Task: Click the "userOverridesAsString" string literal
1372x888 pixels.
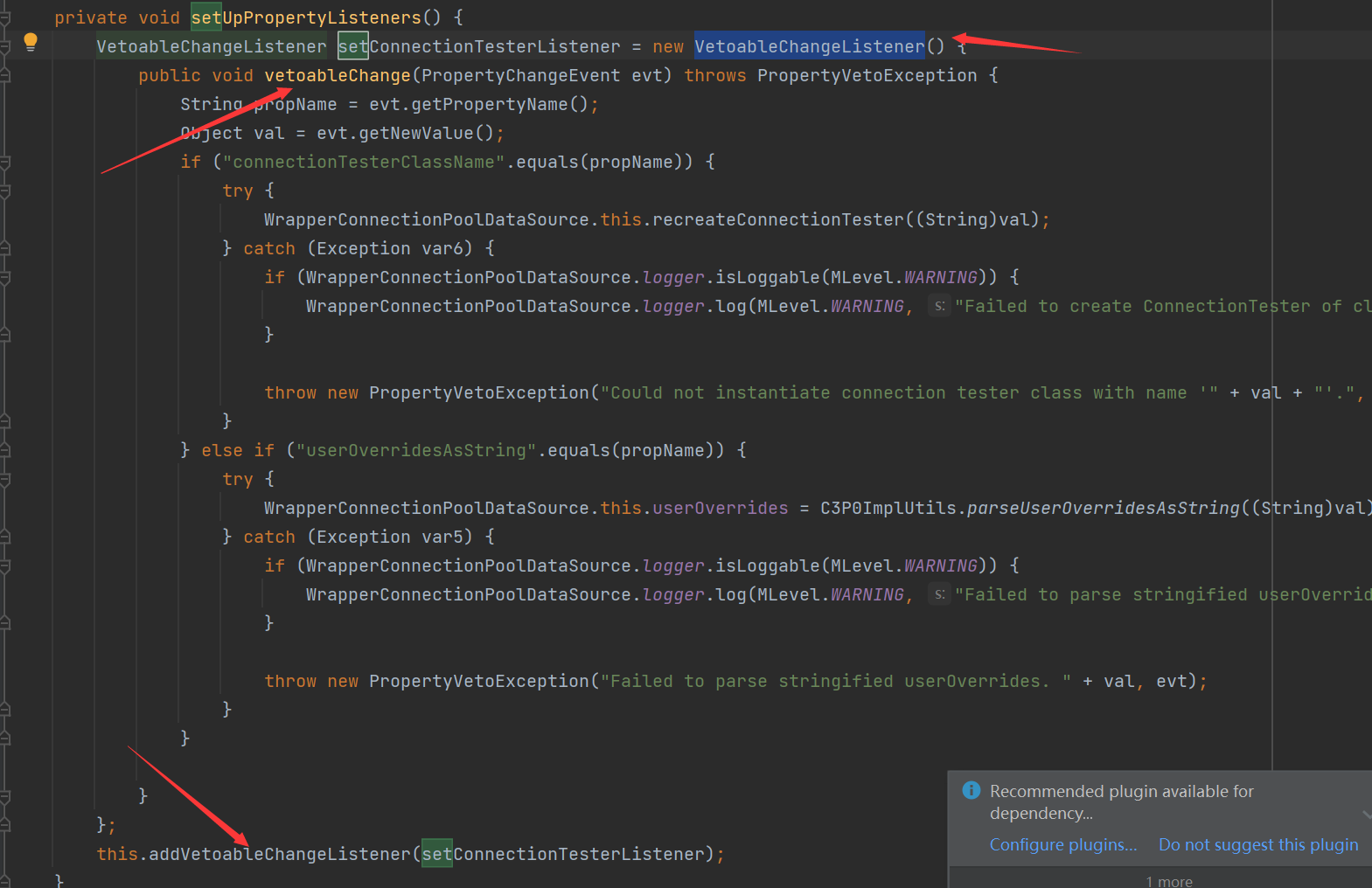Action: 416,450
